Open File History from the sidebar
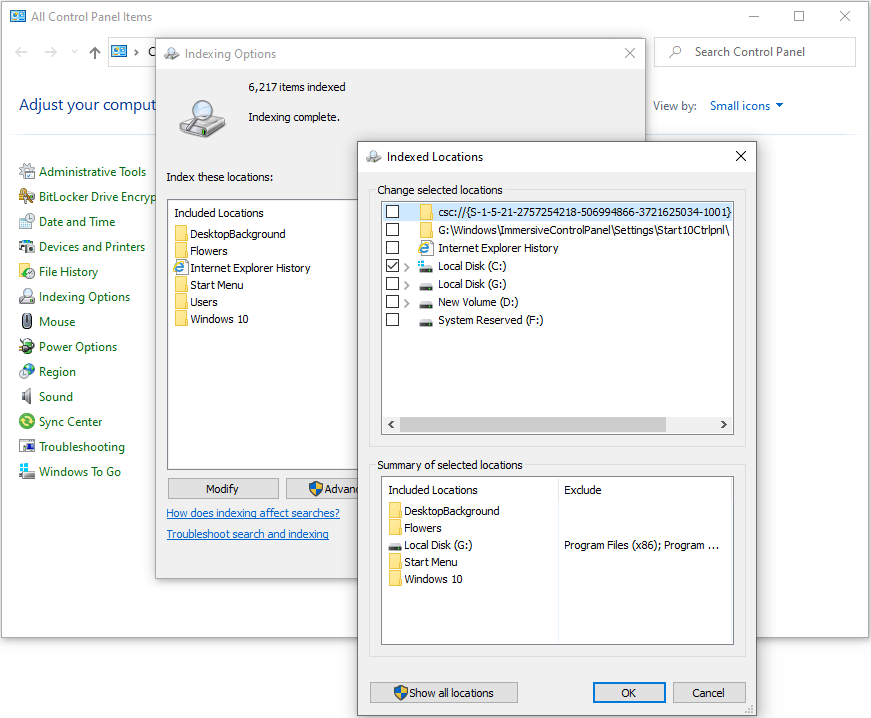871x718 pixels. [x=67, y=271]
